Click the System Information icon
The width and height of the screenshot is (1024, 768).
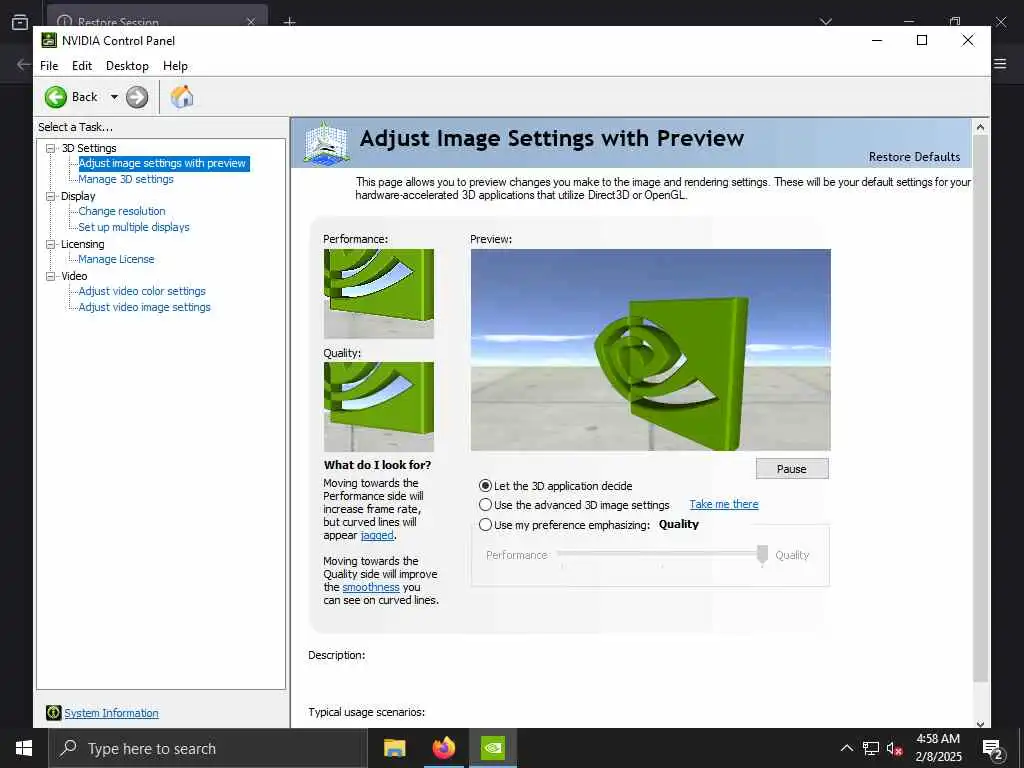point(54,713)
